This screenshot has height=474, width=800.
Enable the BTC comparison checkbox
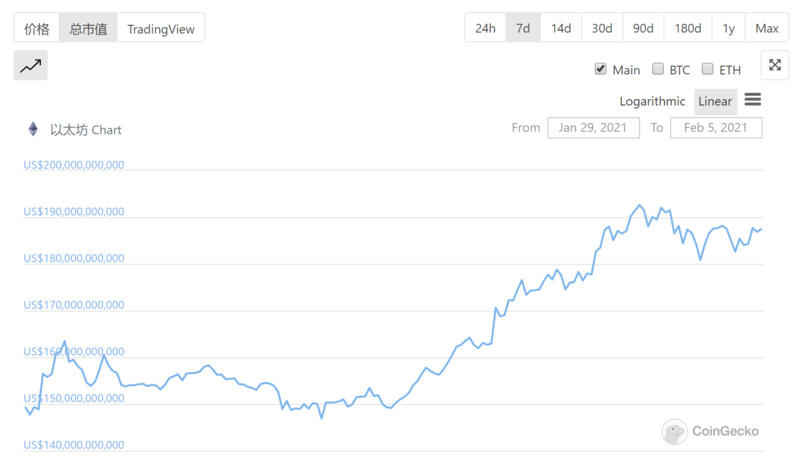point(658,68)
